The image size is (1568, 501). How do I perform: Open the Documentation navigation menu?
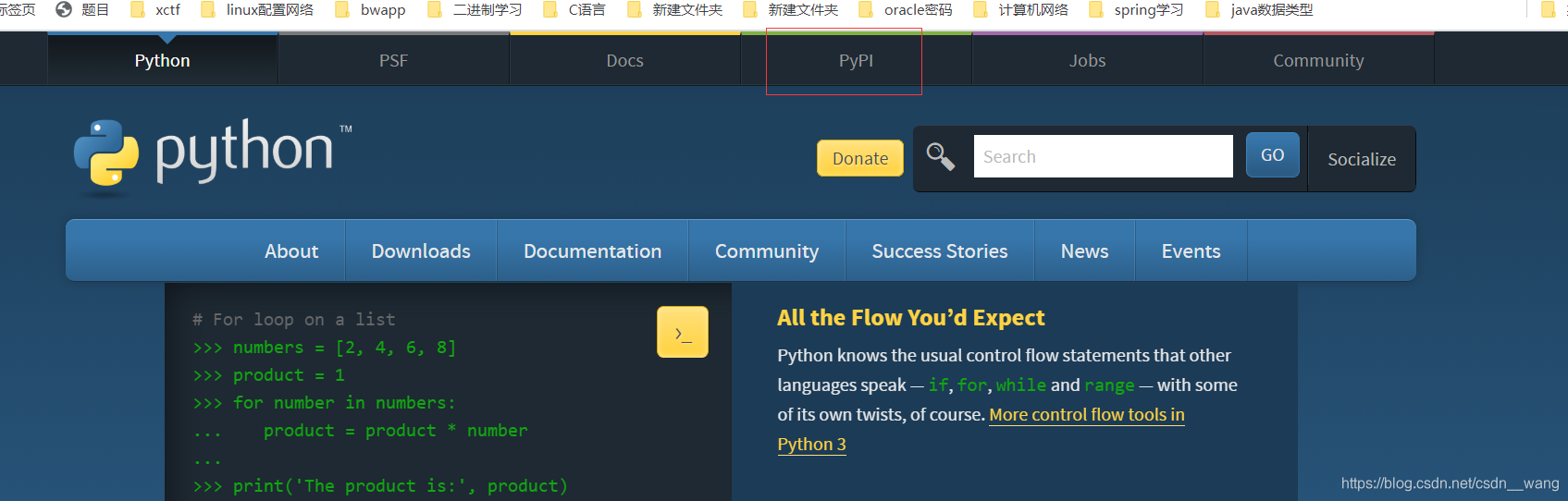[593, 250]
